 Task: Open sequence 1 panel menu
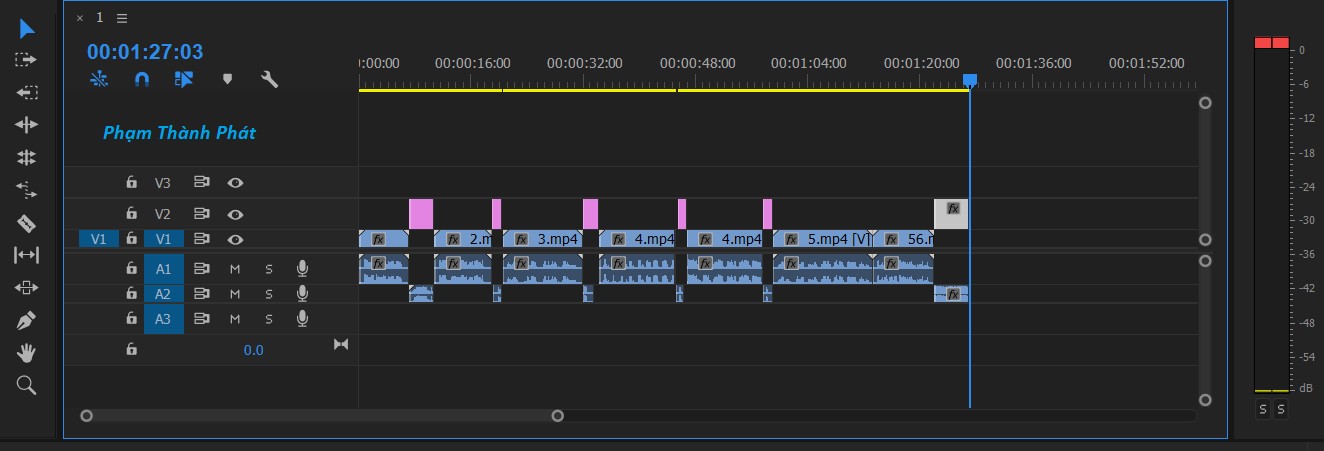click(x=122, y=18)
